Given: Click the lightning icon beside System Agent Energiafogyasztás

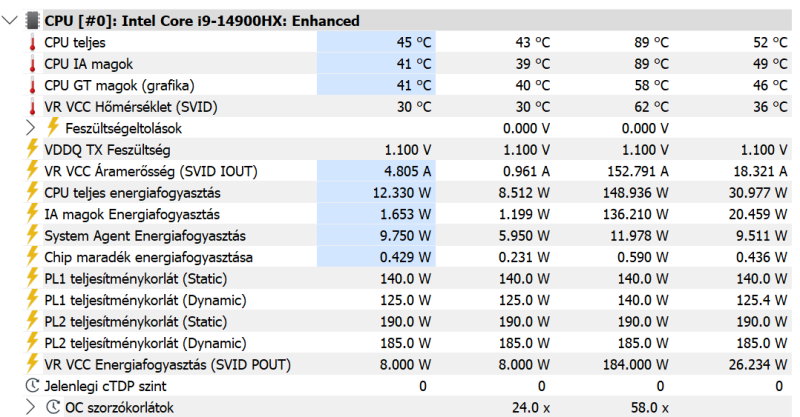Looking at the screenshot, I should (32, 234).
